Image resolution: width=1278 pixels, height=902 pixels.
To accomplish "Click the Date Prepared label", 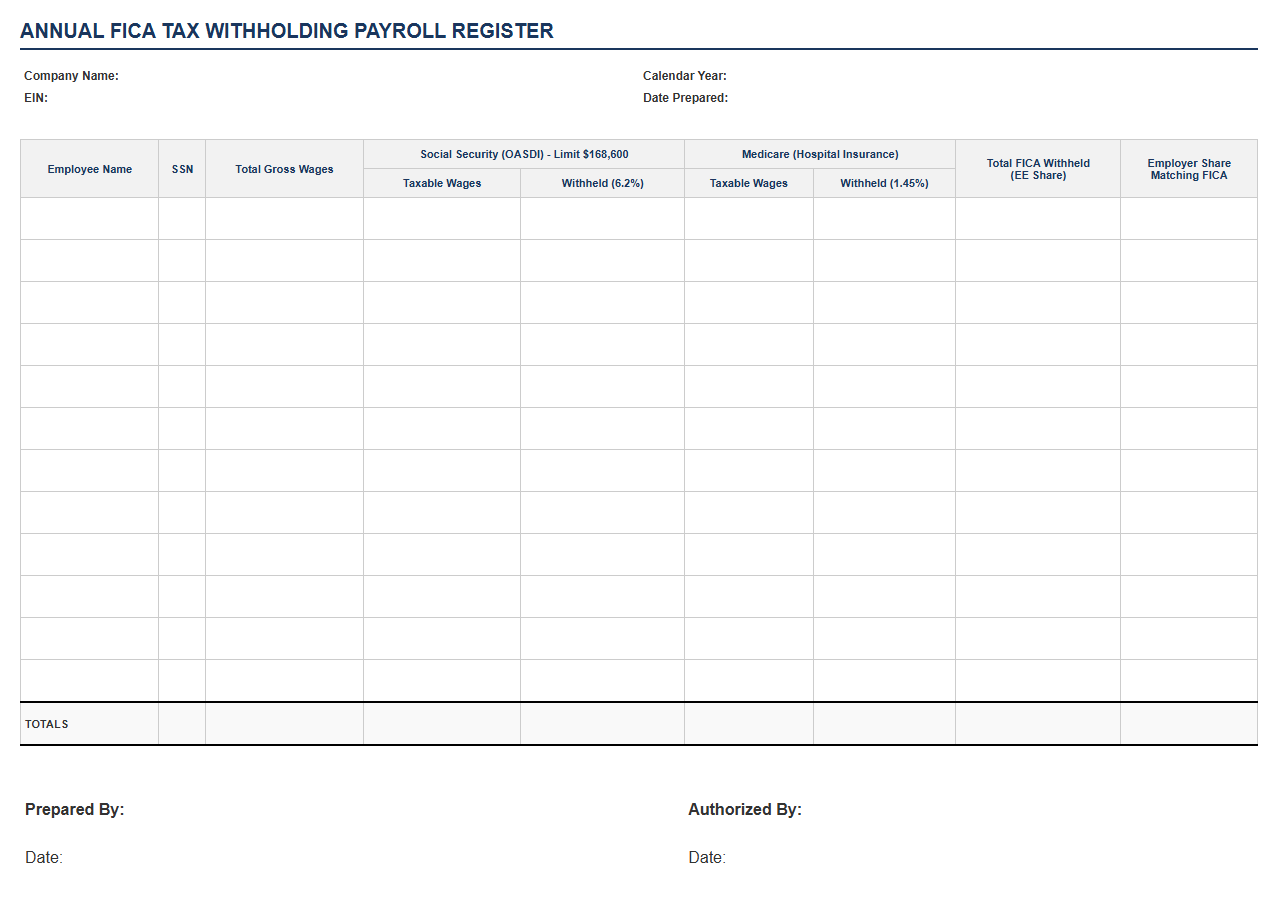I will (686, 98).
